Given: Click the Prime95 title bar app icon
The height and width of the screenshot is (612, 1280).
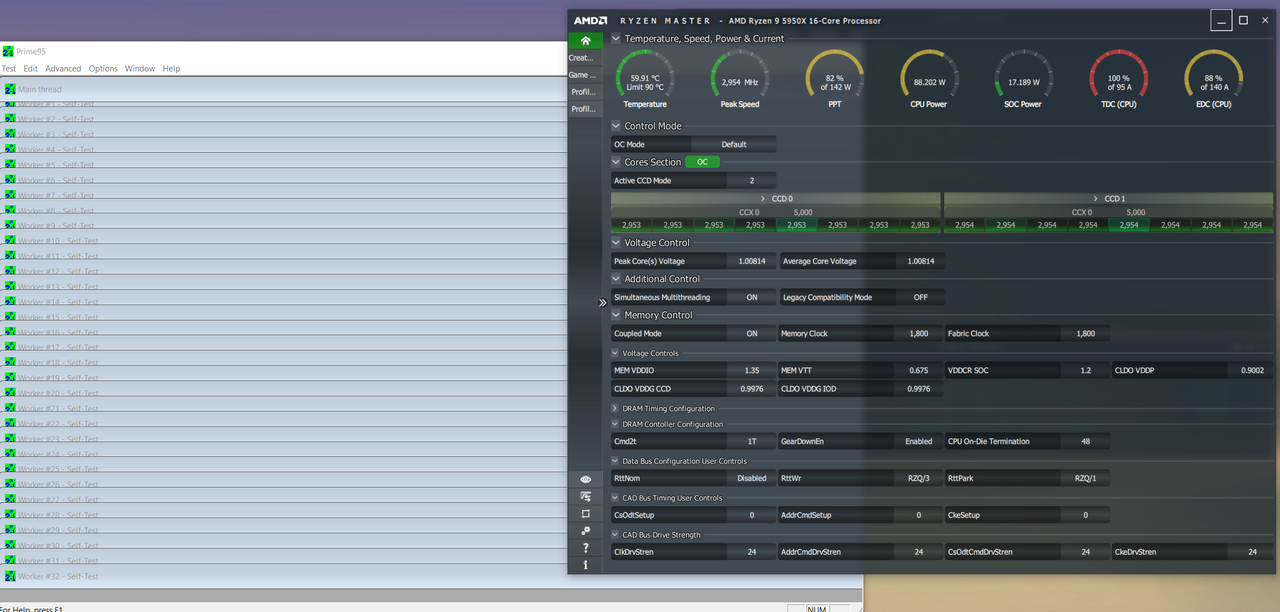Looking at the screenshot, I should [x=8, y=51].
